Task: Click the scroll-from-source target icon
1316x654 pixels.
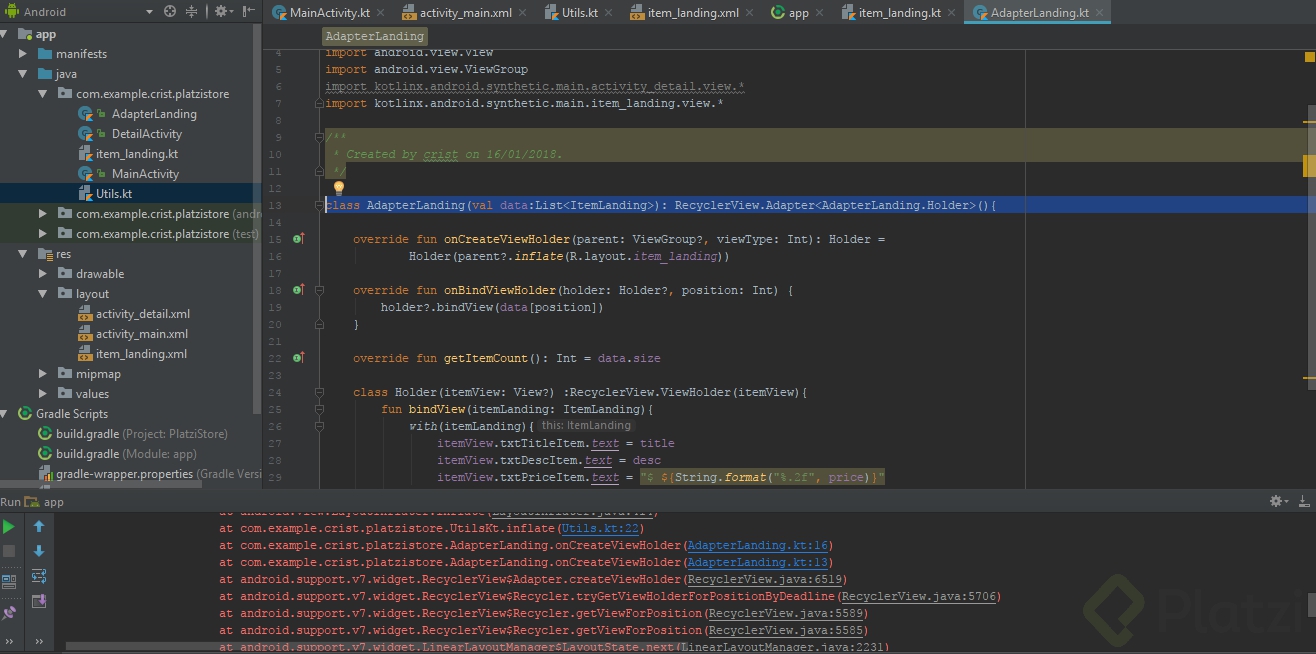Action: [x=170, y=12]
